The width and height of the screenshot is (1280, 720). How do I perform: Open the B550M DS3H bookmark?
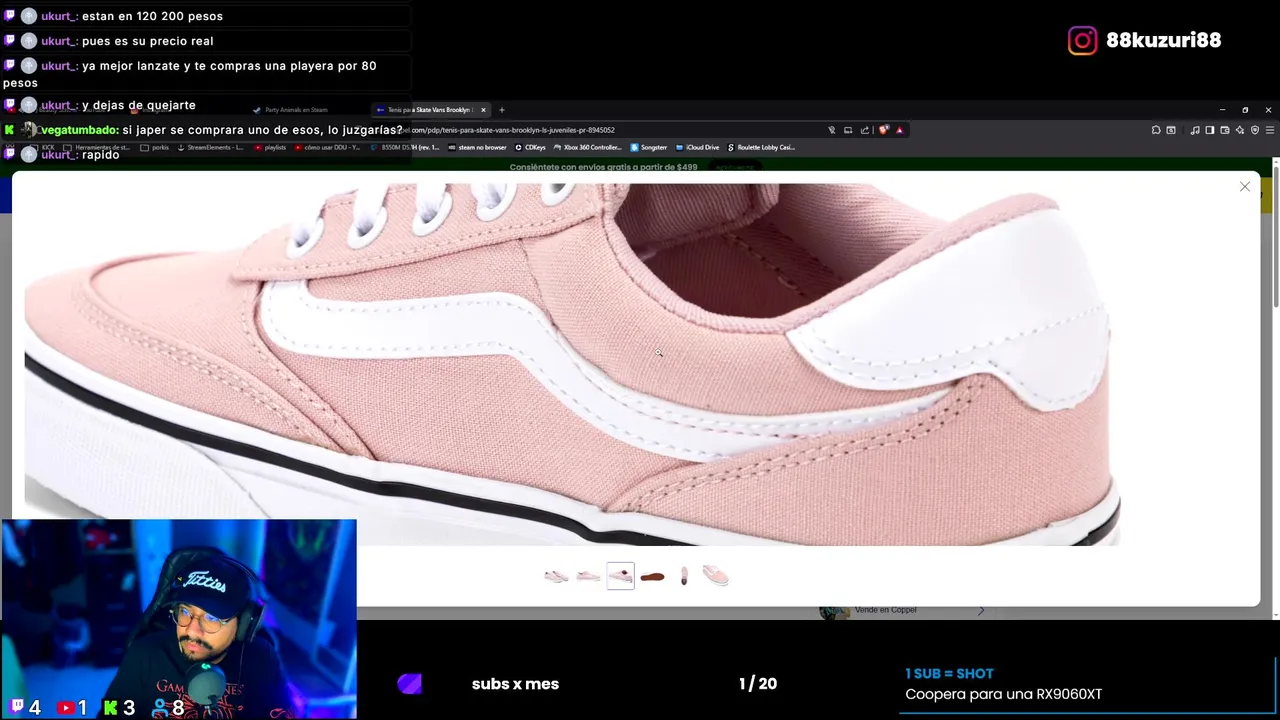405,148
